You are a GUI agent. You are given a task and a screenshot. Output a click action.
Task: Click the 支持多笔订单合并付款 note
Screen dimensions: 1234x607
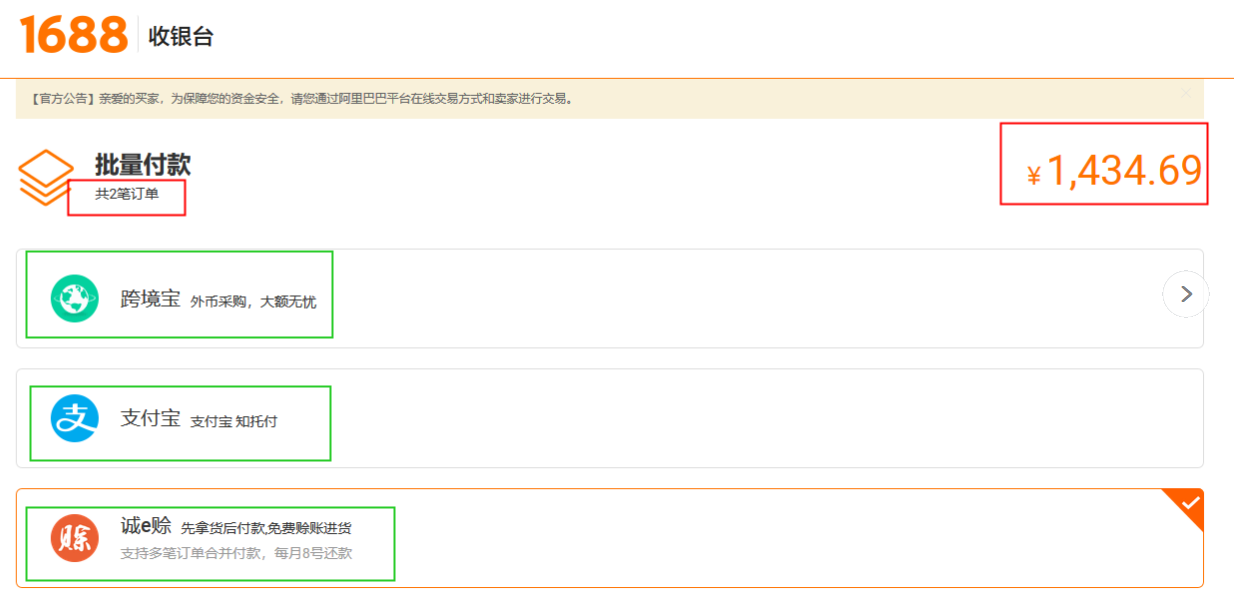point(236,553)
